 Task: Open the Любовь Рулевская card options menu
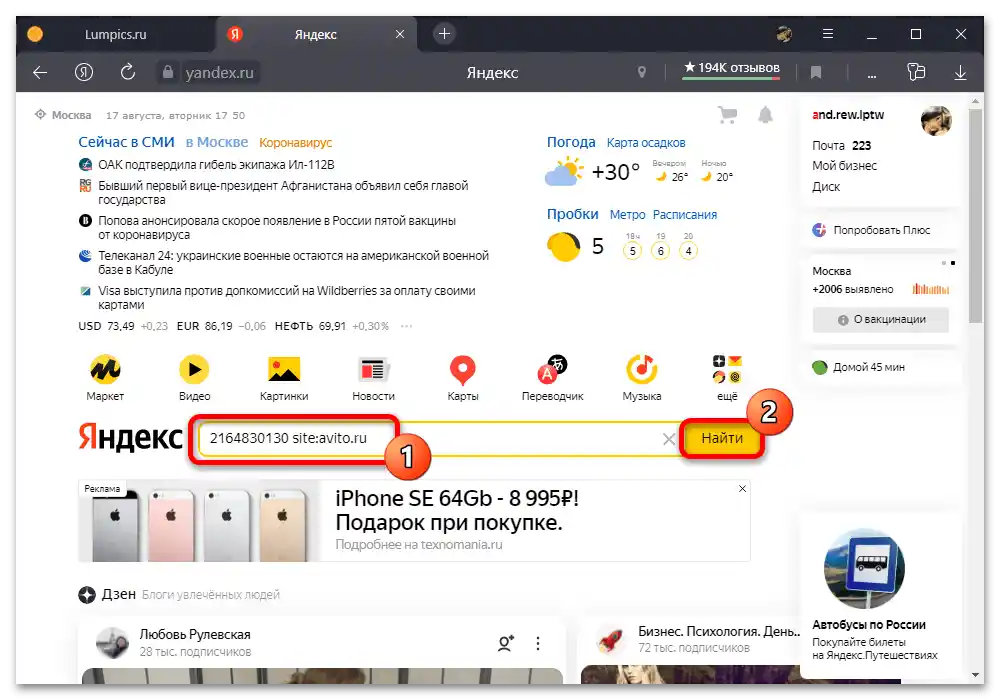coord(538,643)
